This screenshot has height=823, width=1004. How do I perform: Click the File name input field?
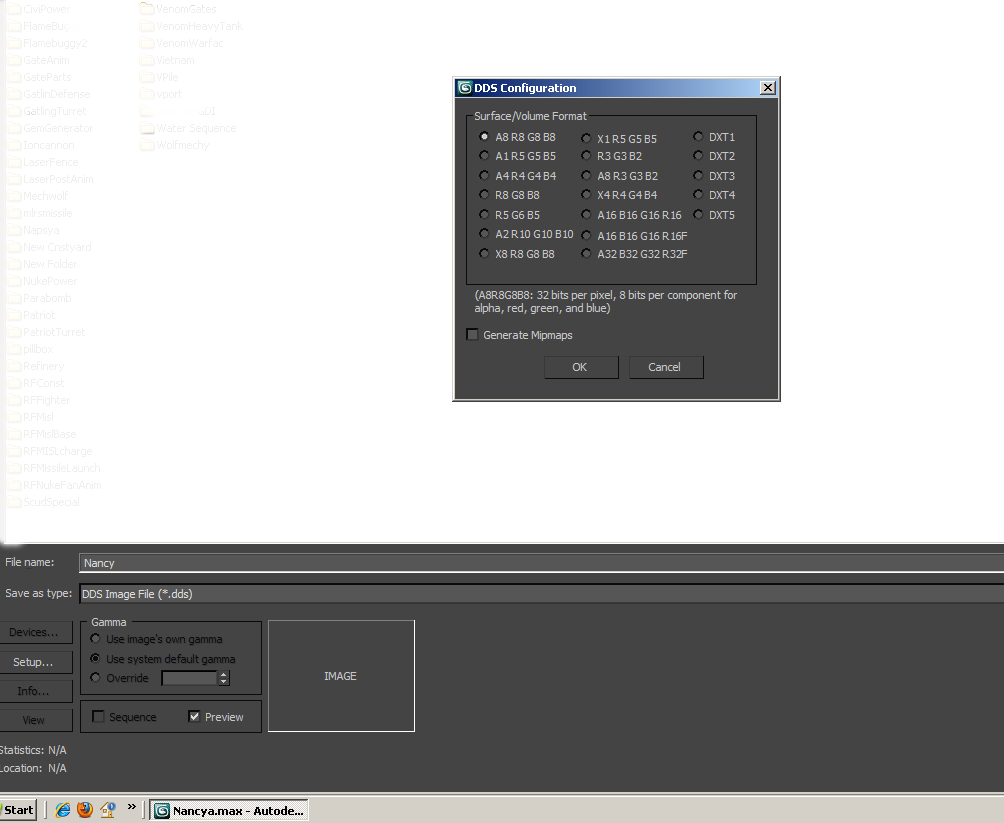coord(541,563)
